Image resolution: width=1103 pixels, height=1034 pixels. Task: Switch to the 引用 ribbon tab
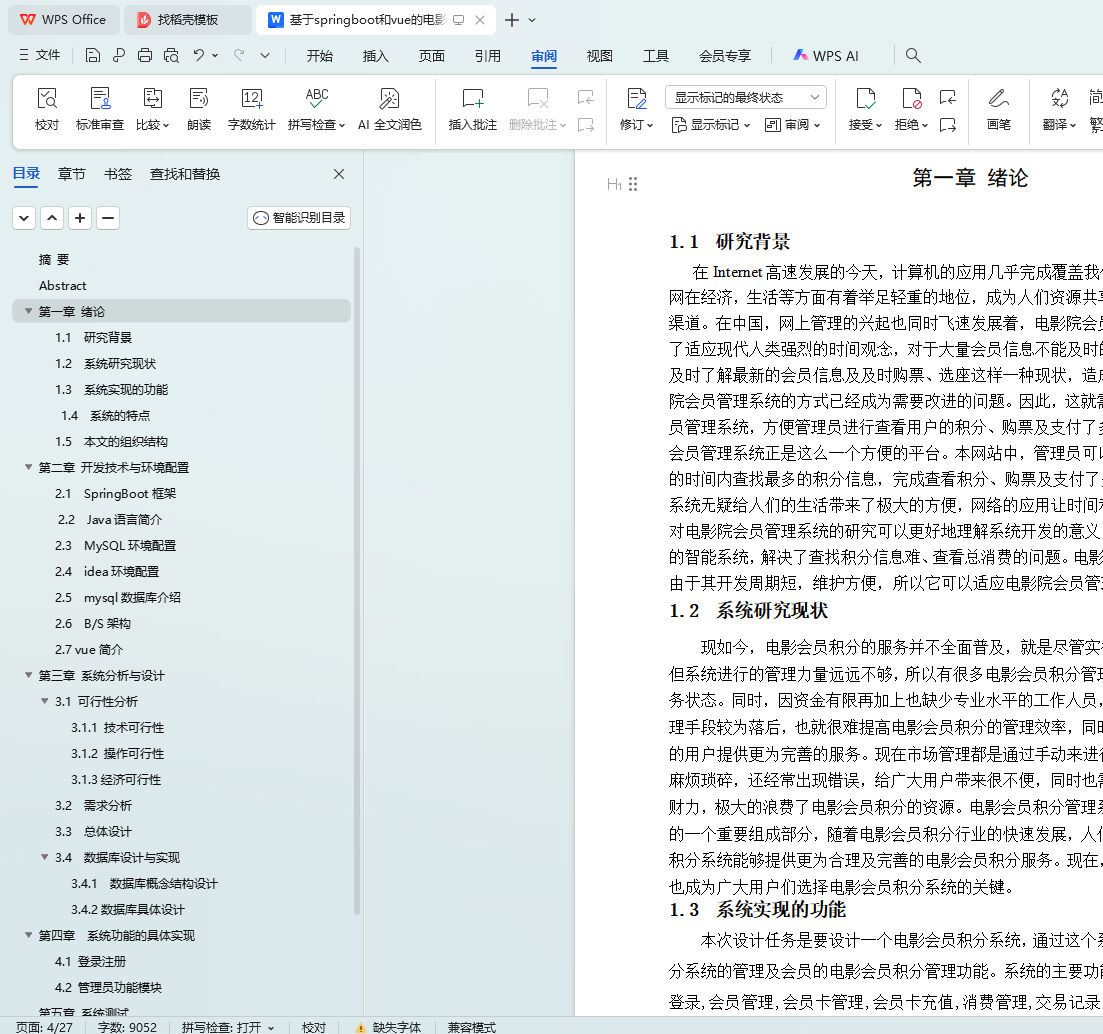(487, 56)
